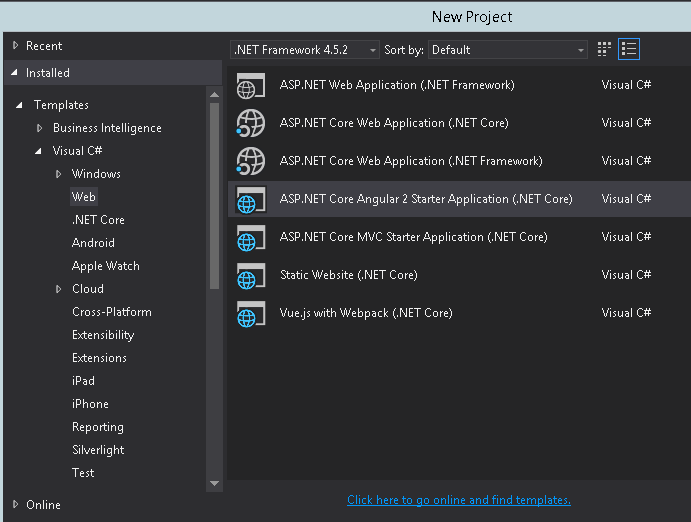Select Static Website (.NET Core) name
The width and height of the screenshot is (691, 522).
tap(349, 274)
